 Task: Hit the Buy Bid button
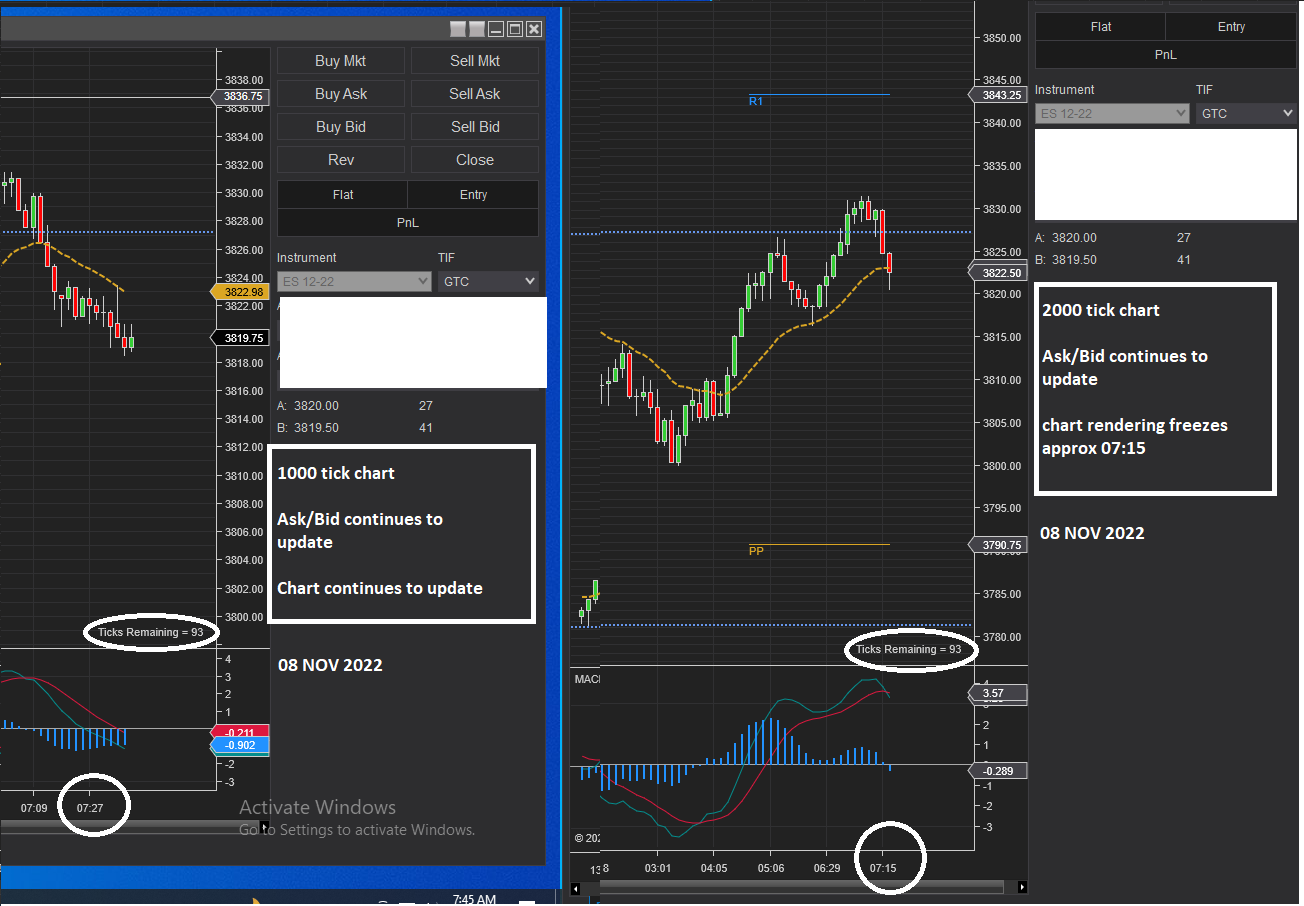coord(341,127)
